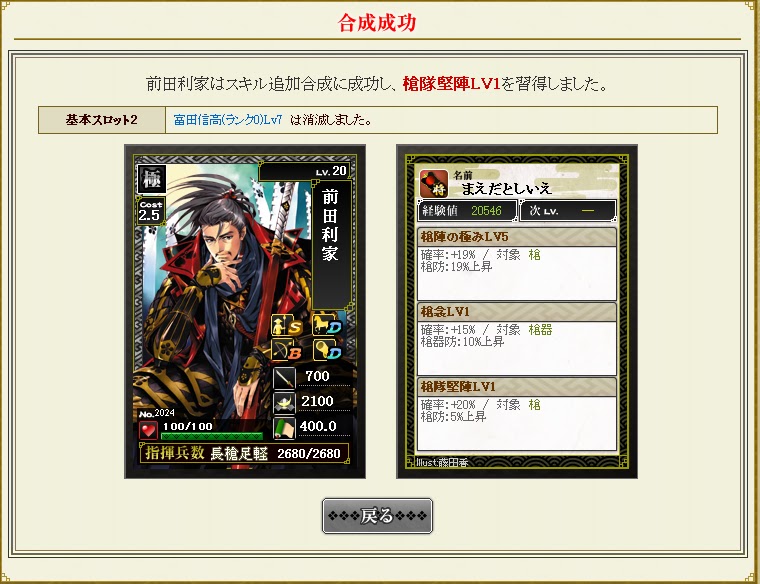This screenshot has width=760, height=584.
Task: Click the defense helmet stat icon
Action: 285,403
